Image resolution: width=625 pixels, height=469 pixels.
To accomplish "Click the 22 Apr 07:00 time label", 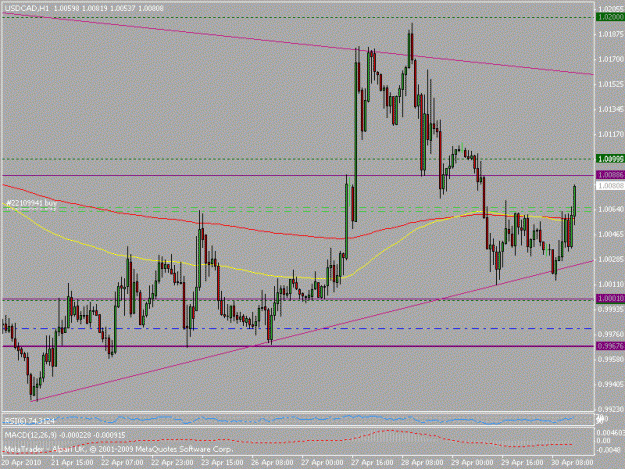I will click(x=122, y=462).
